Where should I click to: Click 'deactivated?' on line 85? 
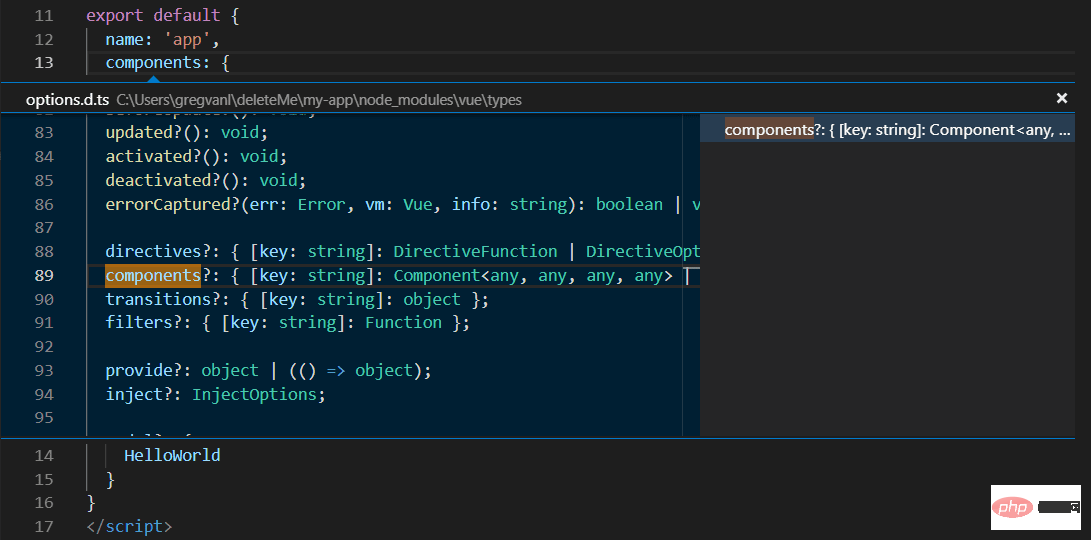(163, 180)
